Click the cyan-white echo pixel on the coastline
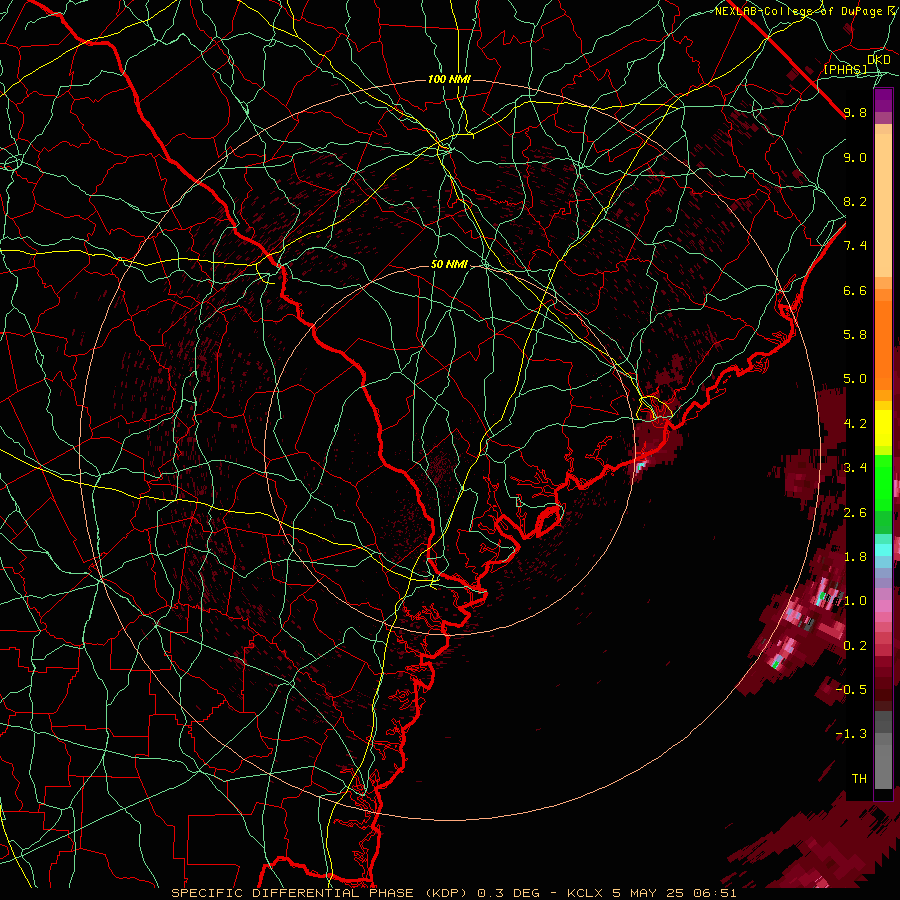Viewport: 900px width, 900px height. click(x=641, y=464)
